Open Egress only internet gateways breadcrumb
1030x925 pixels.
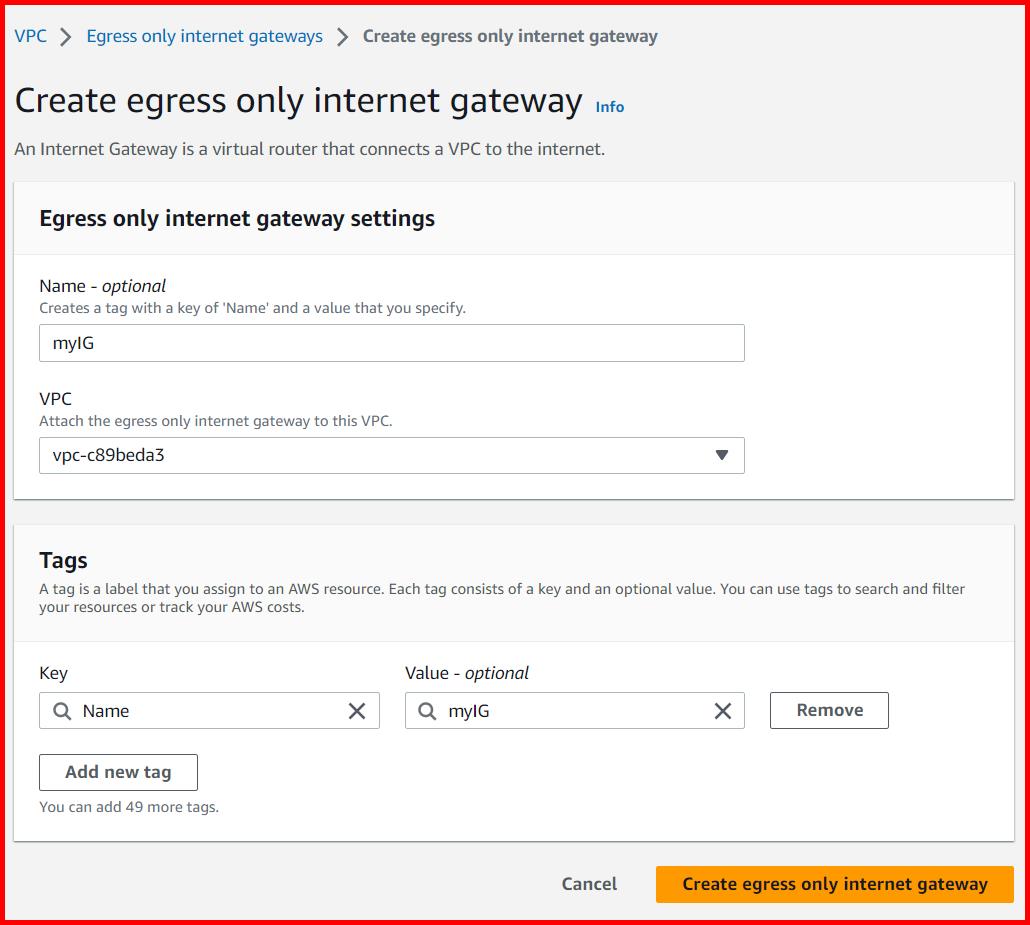204,36
